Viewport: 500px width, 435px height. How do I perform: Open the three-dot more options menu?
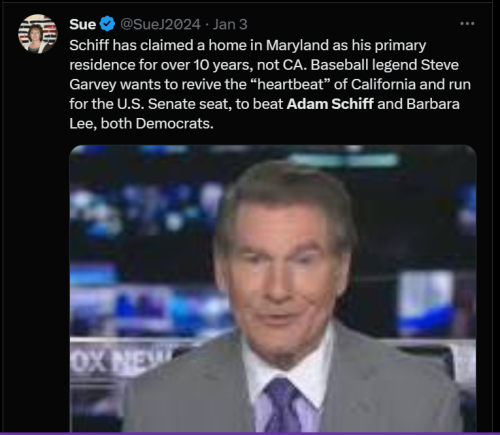(x=467, y=24)
